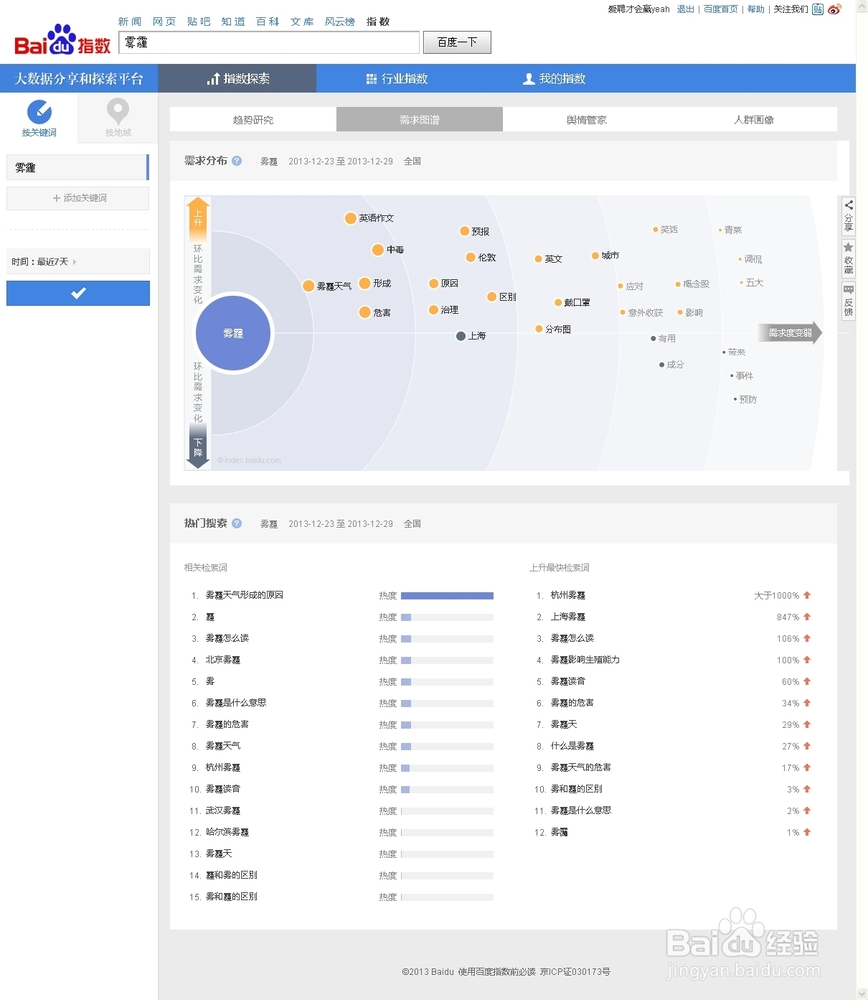Click the heat bar for 雾霾天气形成的原因
Screen dimensions: 868x1000
pos(447,596)
